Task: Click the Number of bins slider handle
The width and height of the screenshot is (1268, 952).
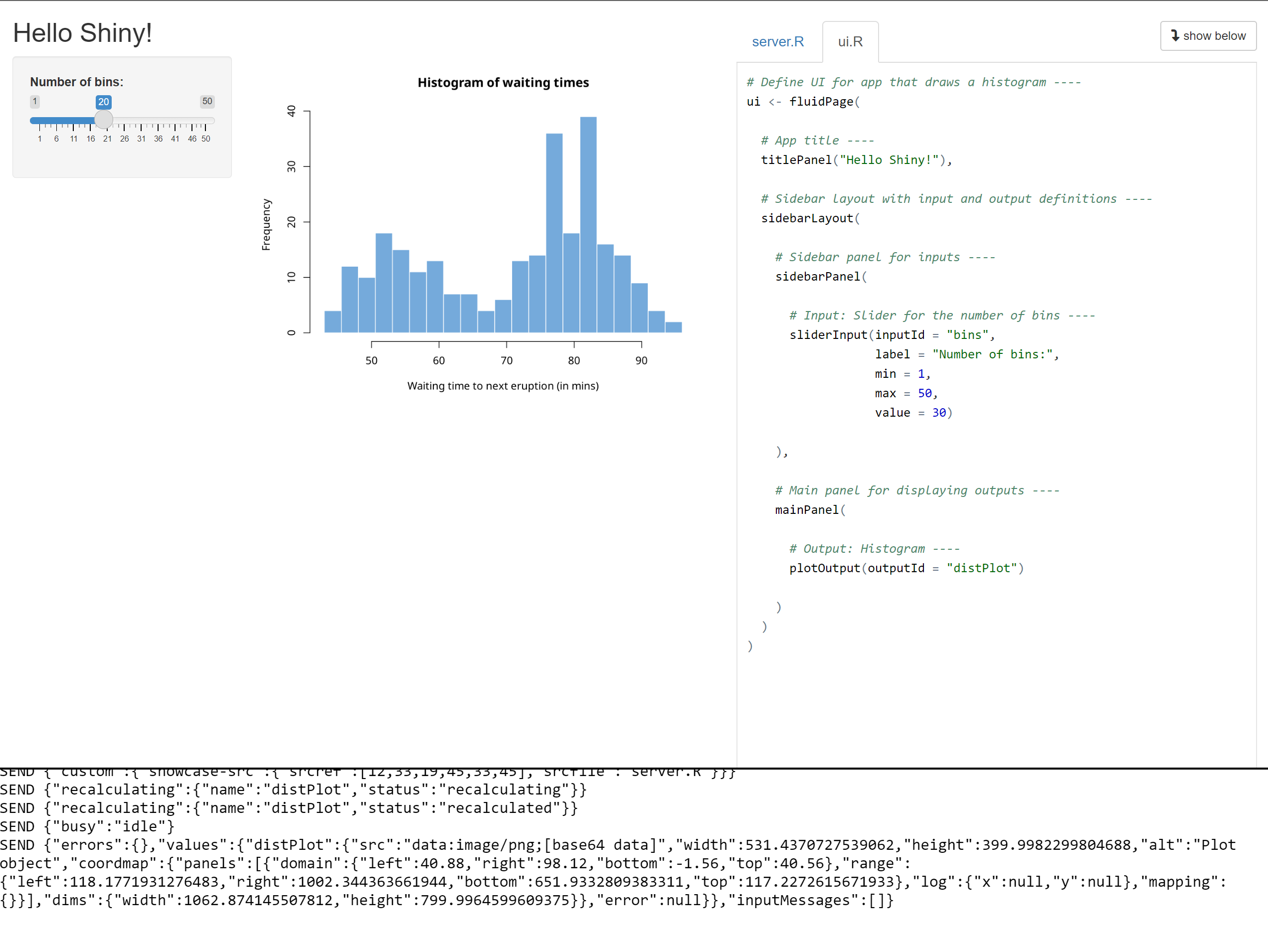Action: [x=104, y=120]
